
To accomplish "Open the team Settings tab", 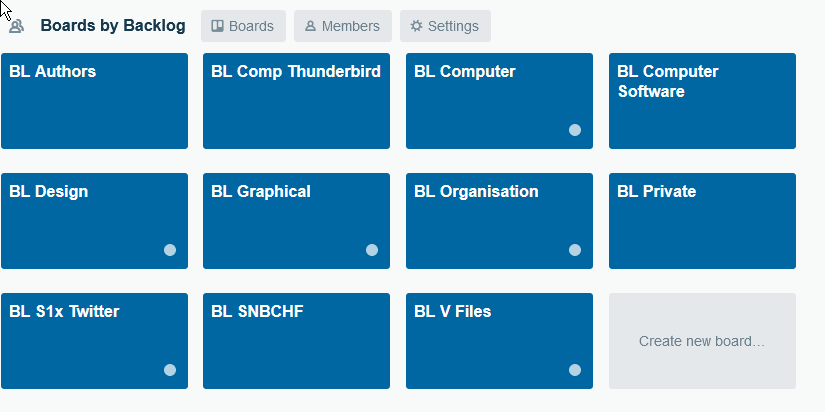I will click(445, 26).
